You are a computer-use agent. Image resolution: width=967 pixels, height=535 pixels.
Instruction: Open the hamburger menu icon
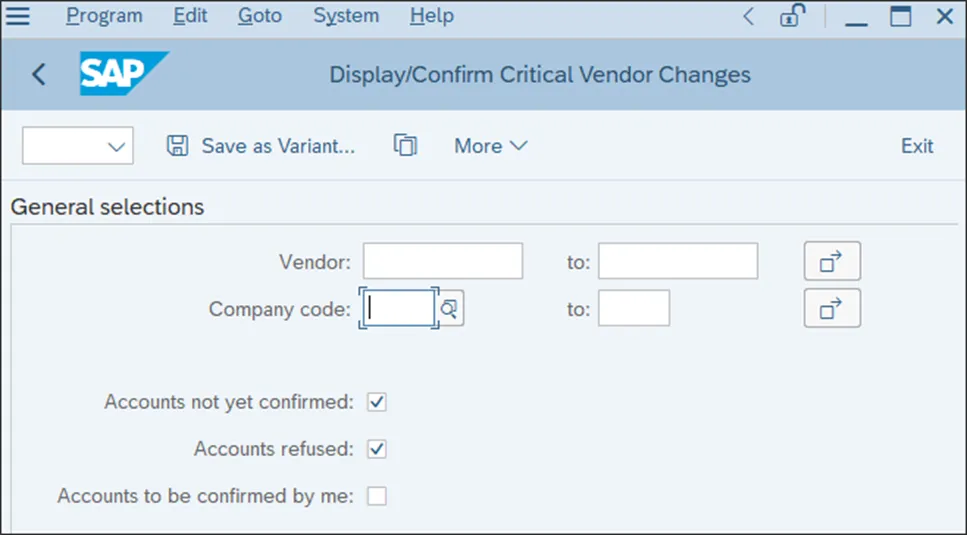click(x=18, y=16)
